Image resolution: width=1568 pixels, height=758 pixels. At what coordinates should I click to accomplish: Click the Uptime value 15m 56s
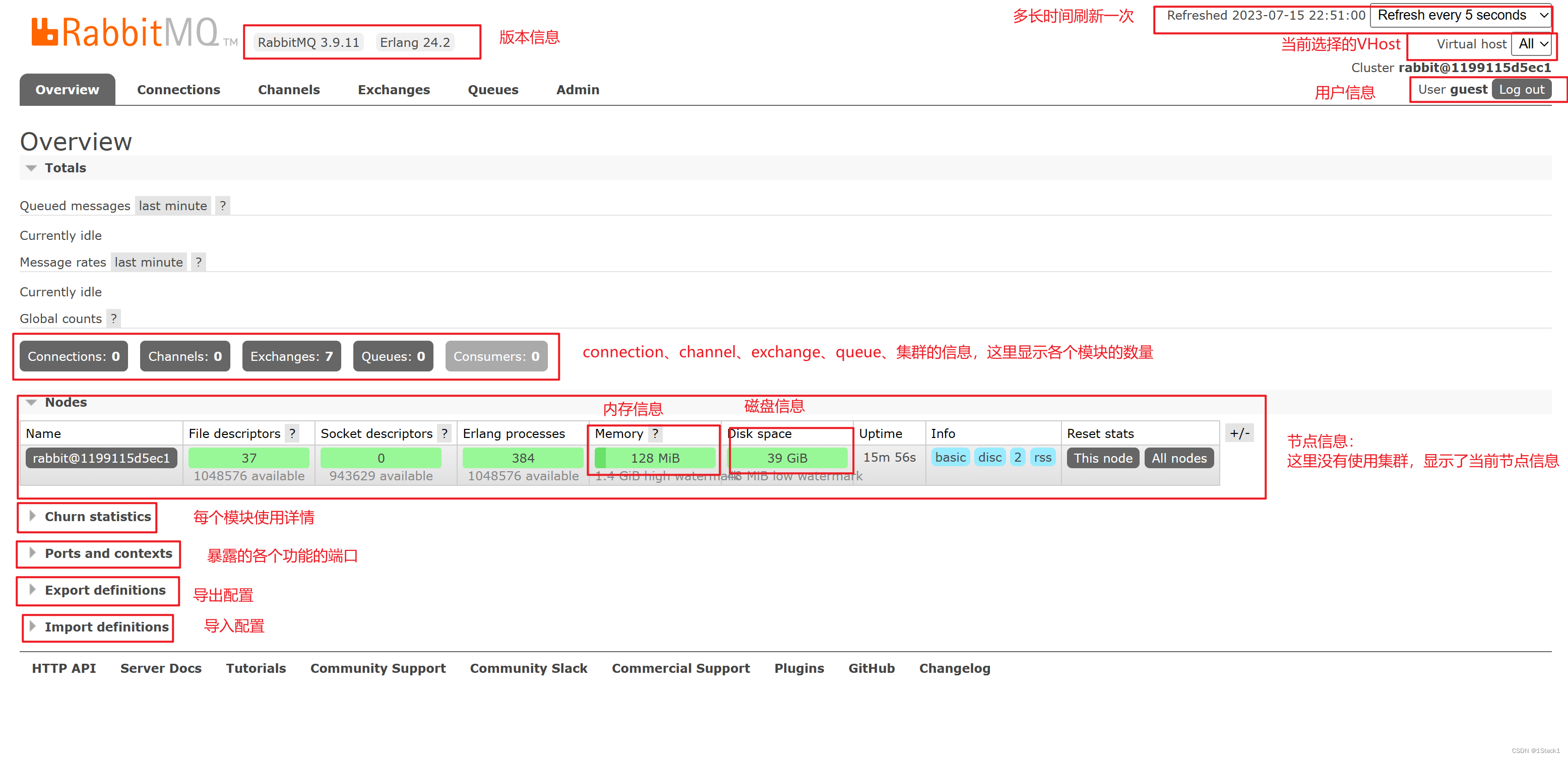[x=889, y=457]
